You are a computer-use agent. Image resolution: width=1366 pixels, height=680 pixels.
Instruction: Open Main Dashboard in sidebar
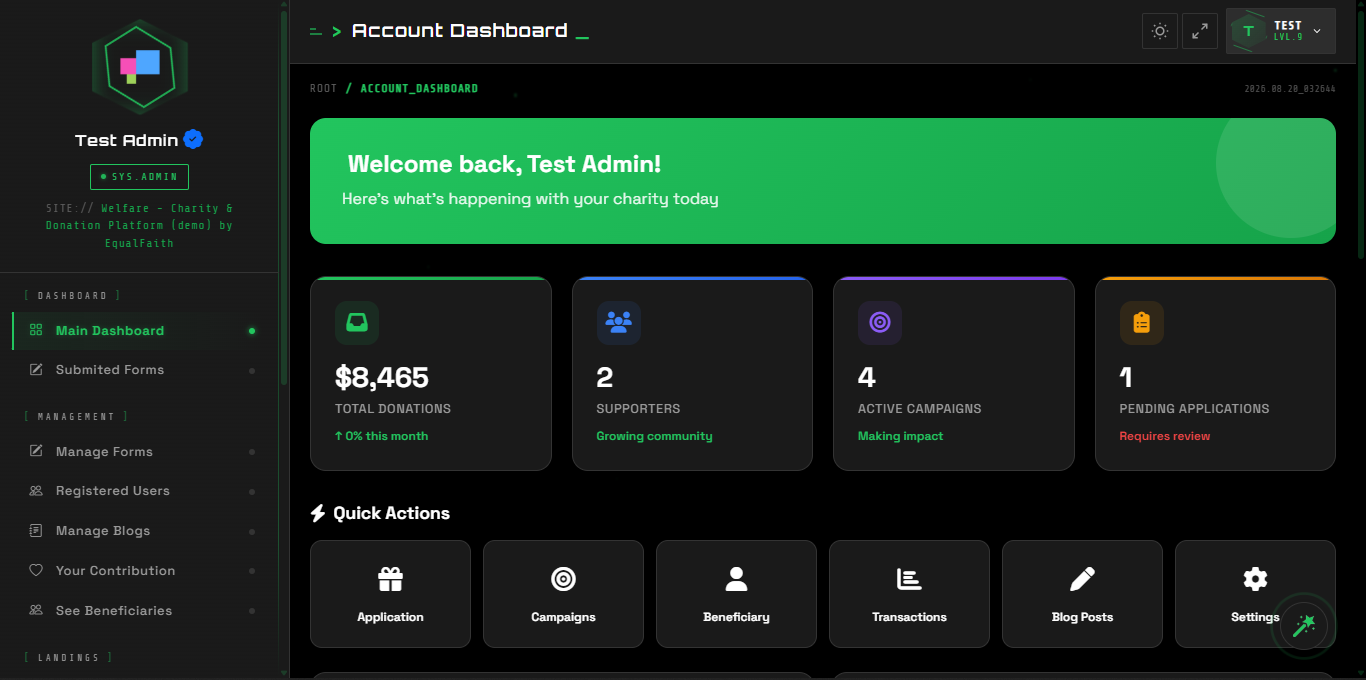point(139,331)
